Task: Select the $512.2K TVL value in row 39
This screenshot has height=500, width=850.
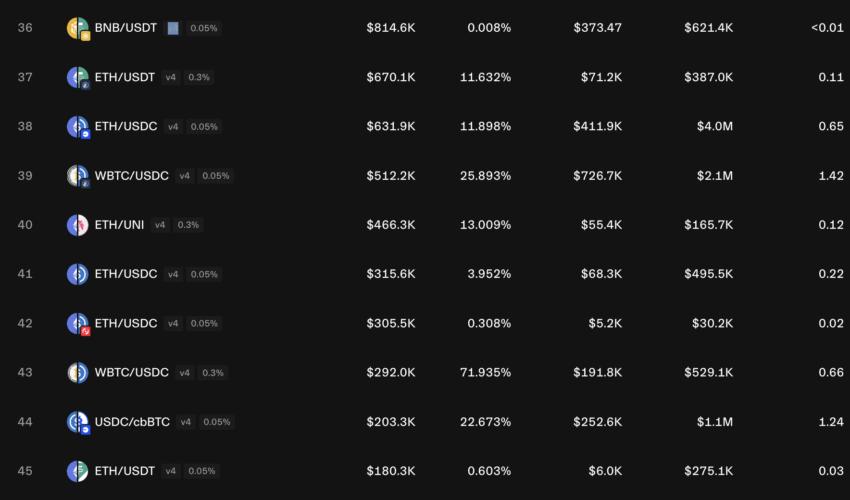Action: 391,176
